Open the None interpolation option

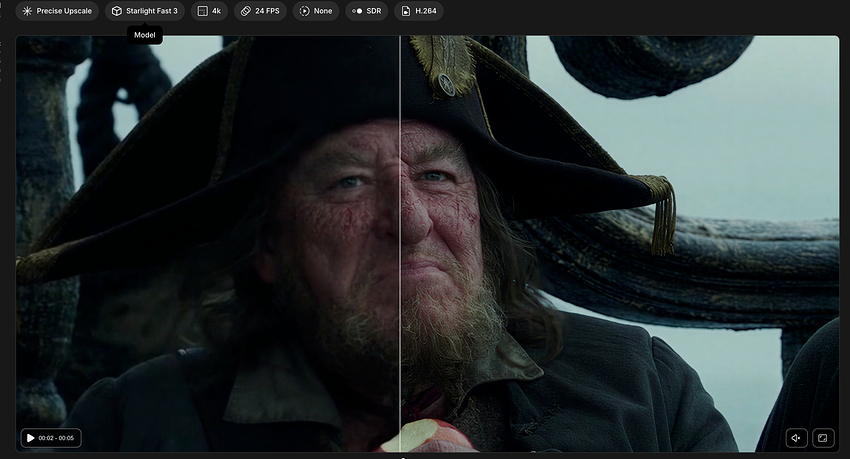pos(316,11)
